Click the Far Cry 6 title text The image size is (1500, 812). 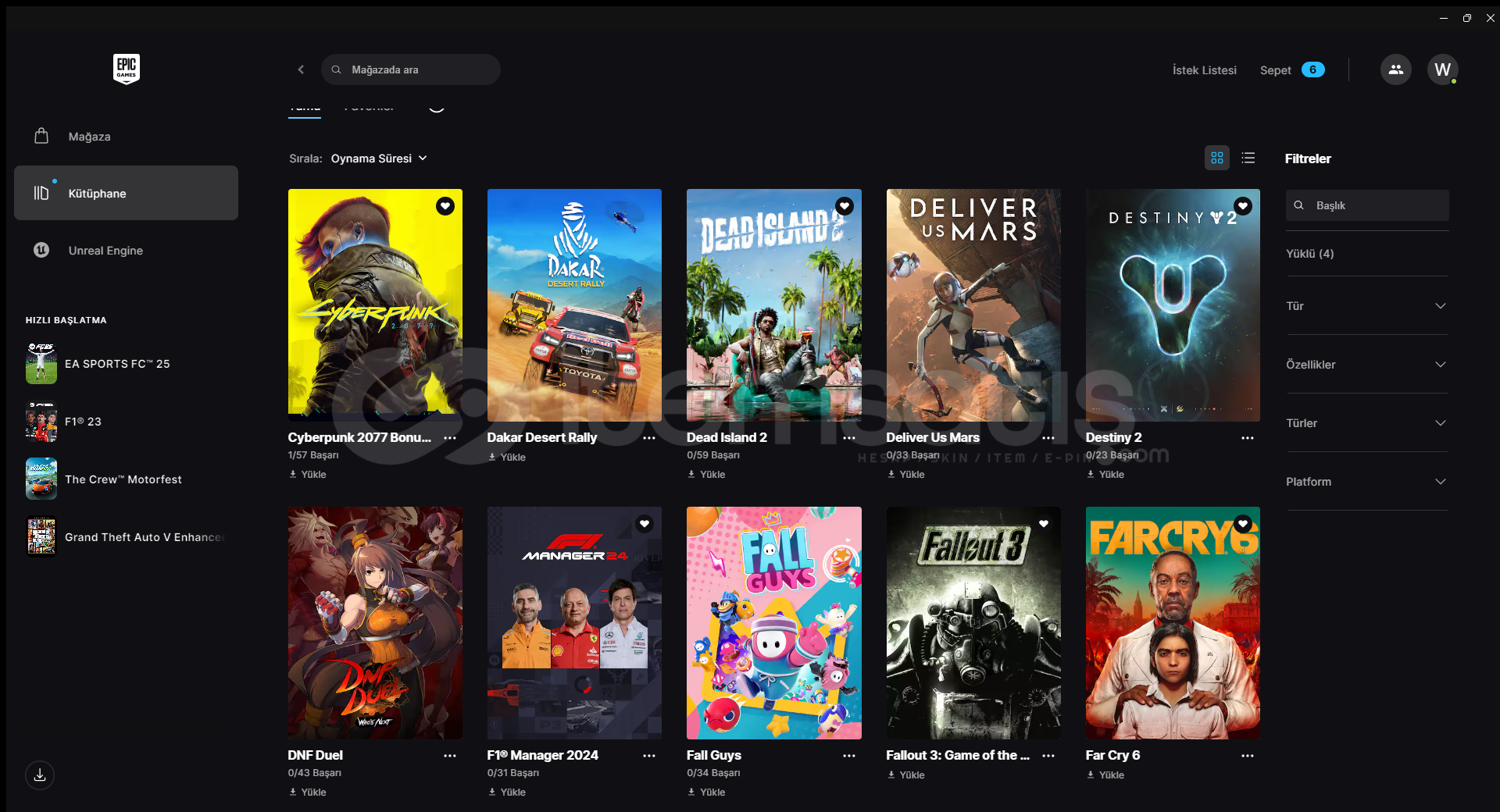[1112, 756]
